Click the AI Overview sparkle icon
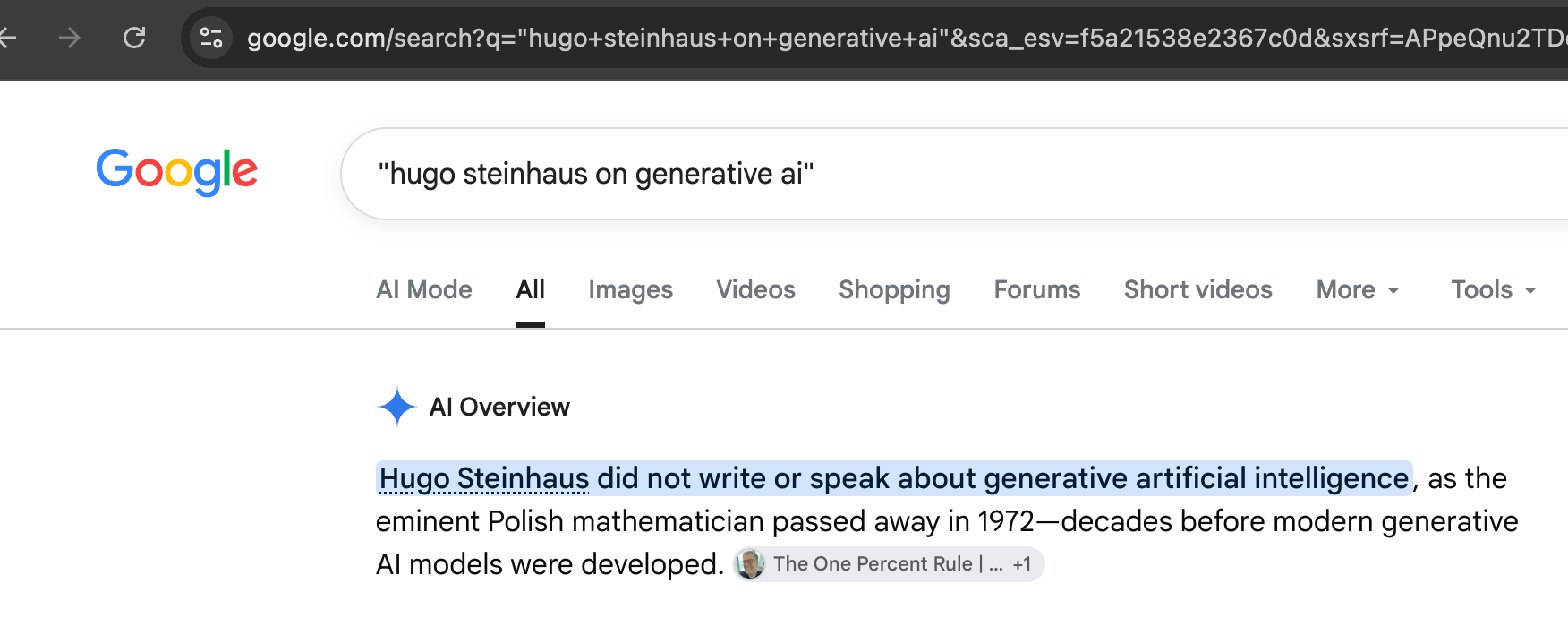1568x618 pixels. pyautogui.click(x=396, y=407)
